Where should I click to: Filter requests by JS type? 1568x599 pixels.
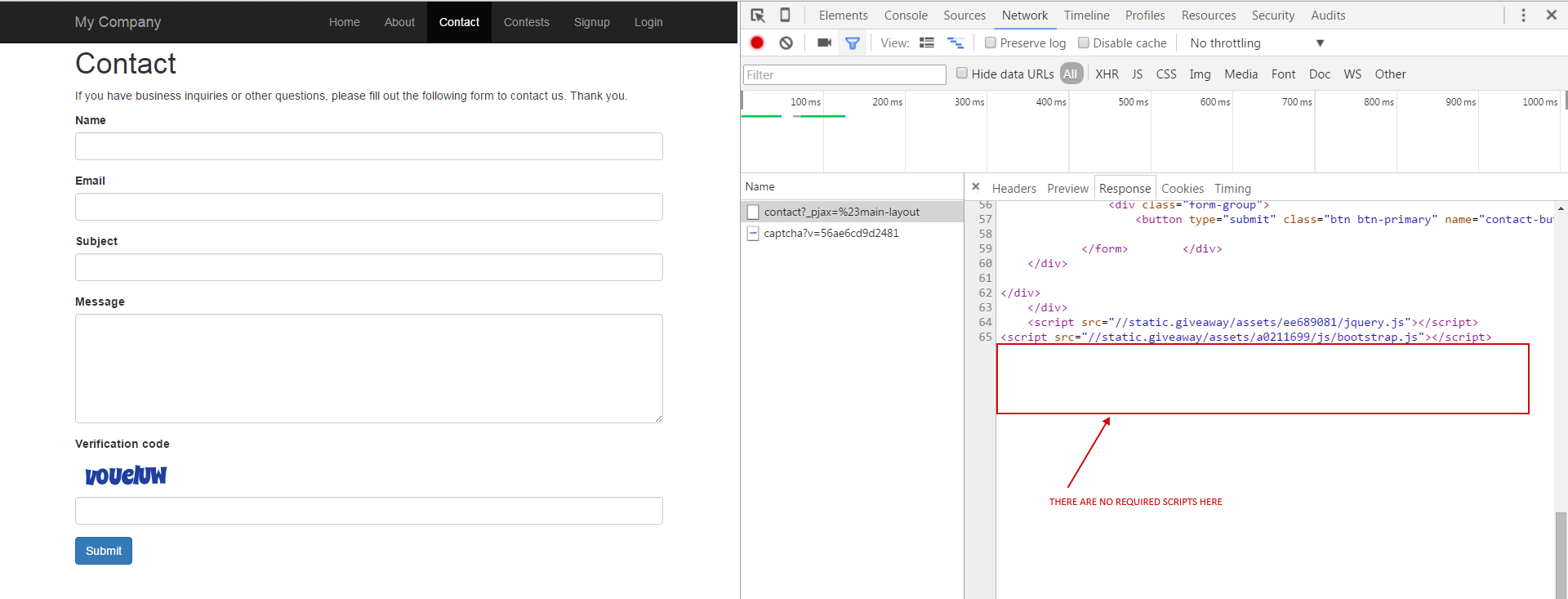(1137, 74)
